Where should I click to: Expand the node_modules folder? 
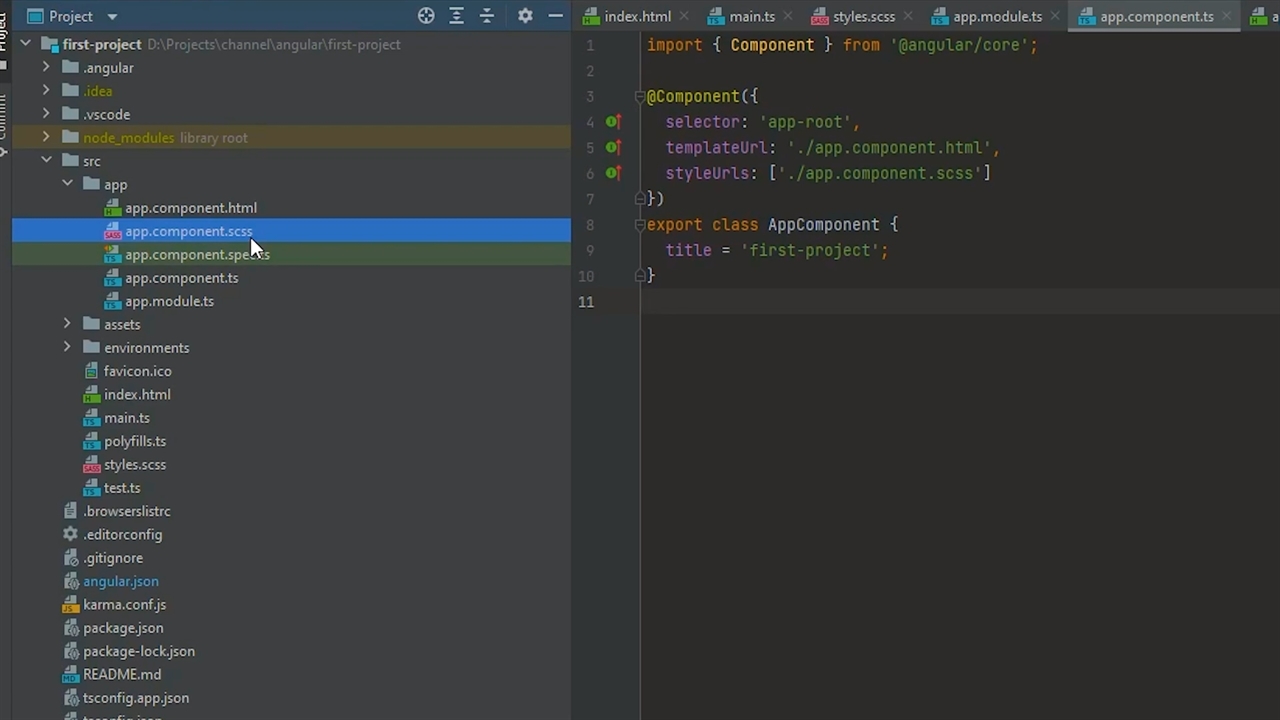[46, 138]
